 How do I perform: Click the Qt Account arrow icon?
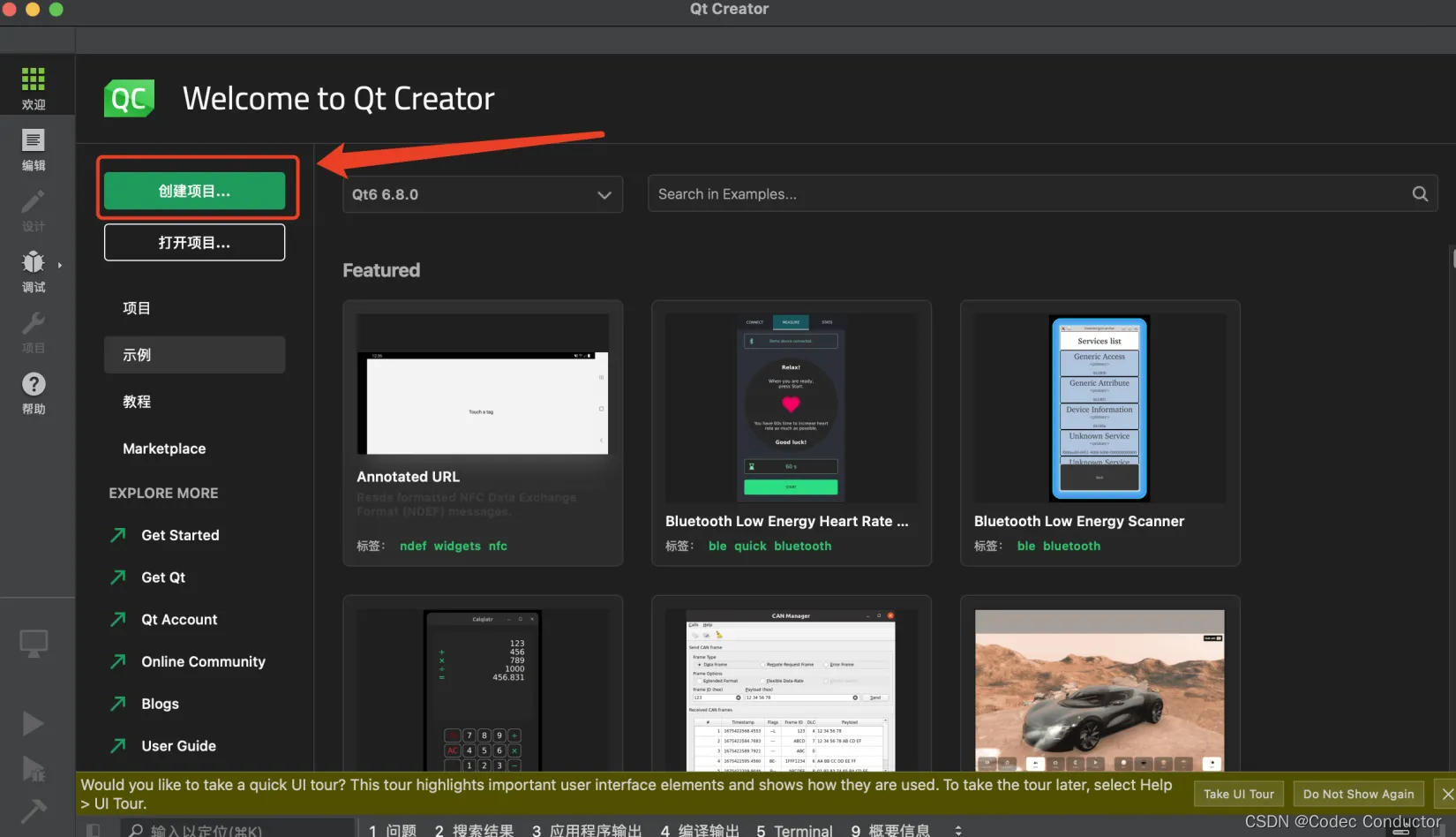click(118, 620)
